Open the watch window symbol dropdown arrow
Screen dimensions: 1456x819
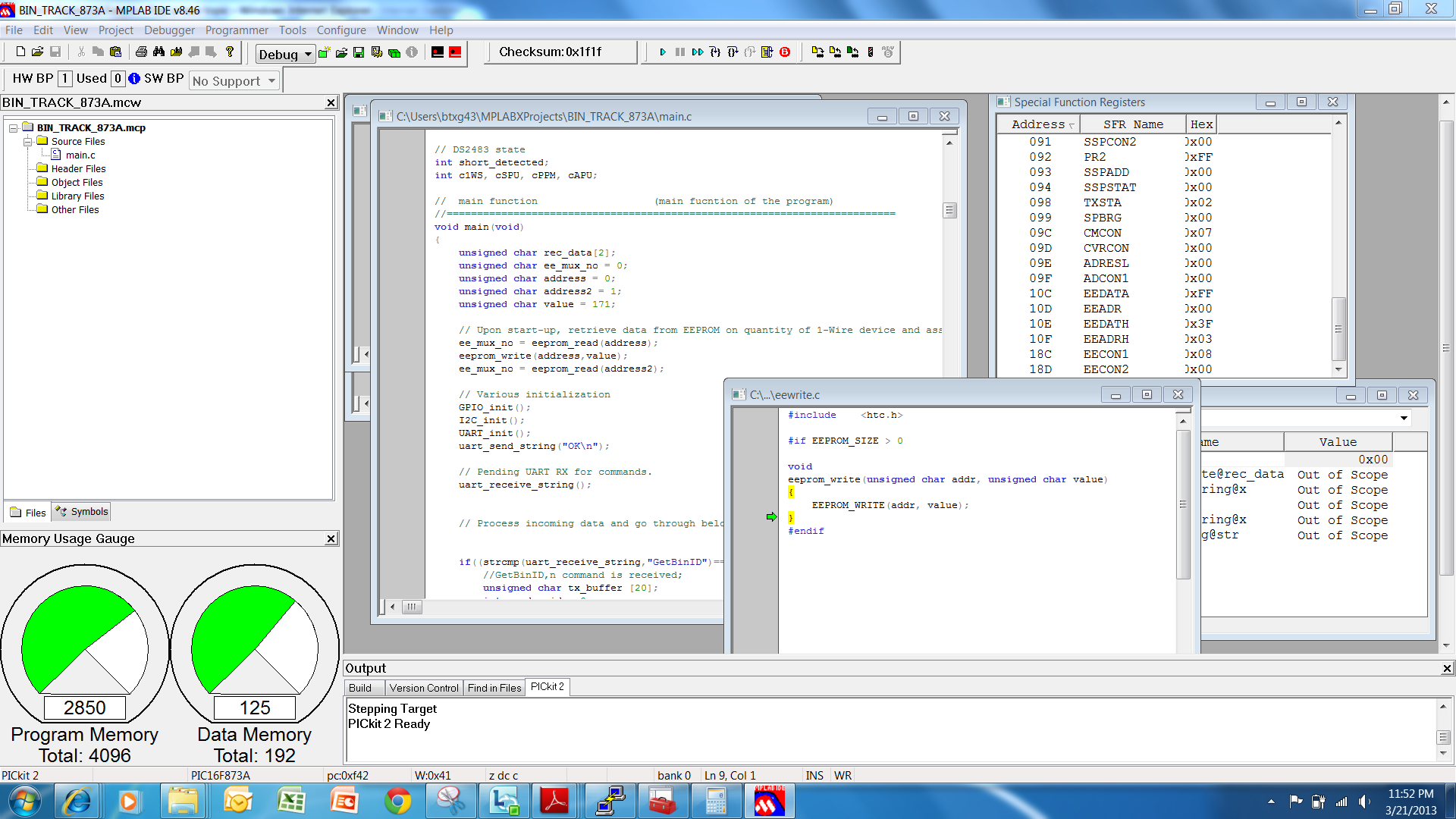click(1404, 418)
